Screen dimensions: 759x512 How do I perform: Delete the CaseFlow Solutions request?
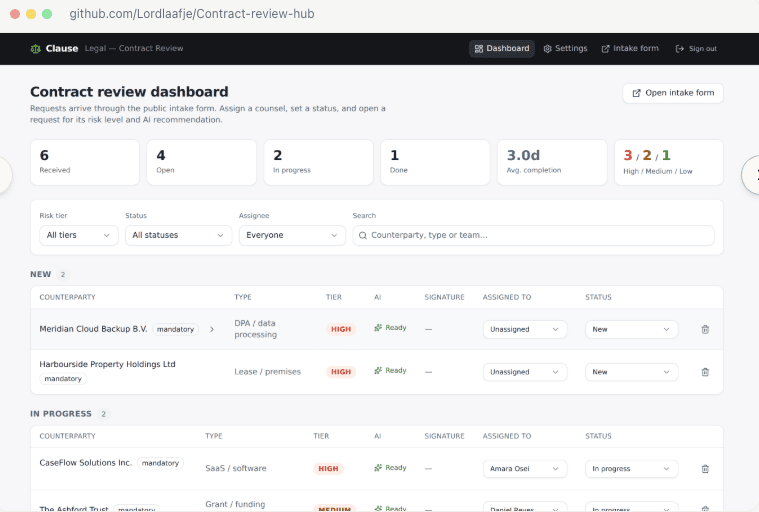tap(705, 469)
